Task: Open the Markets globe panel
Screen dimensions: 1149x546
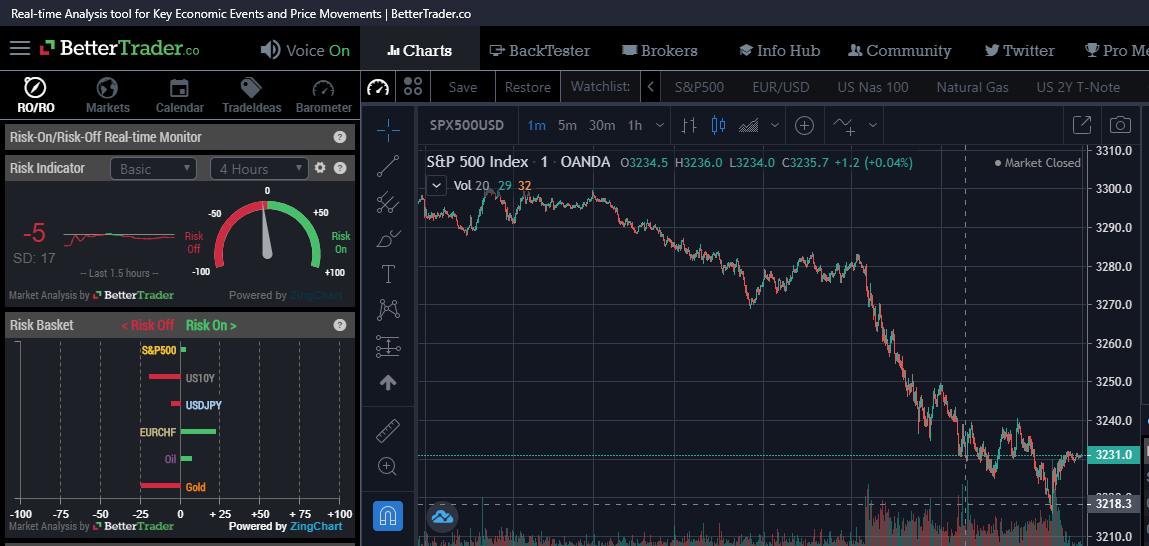Action: 108,96
